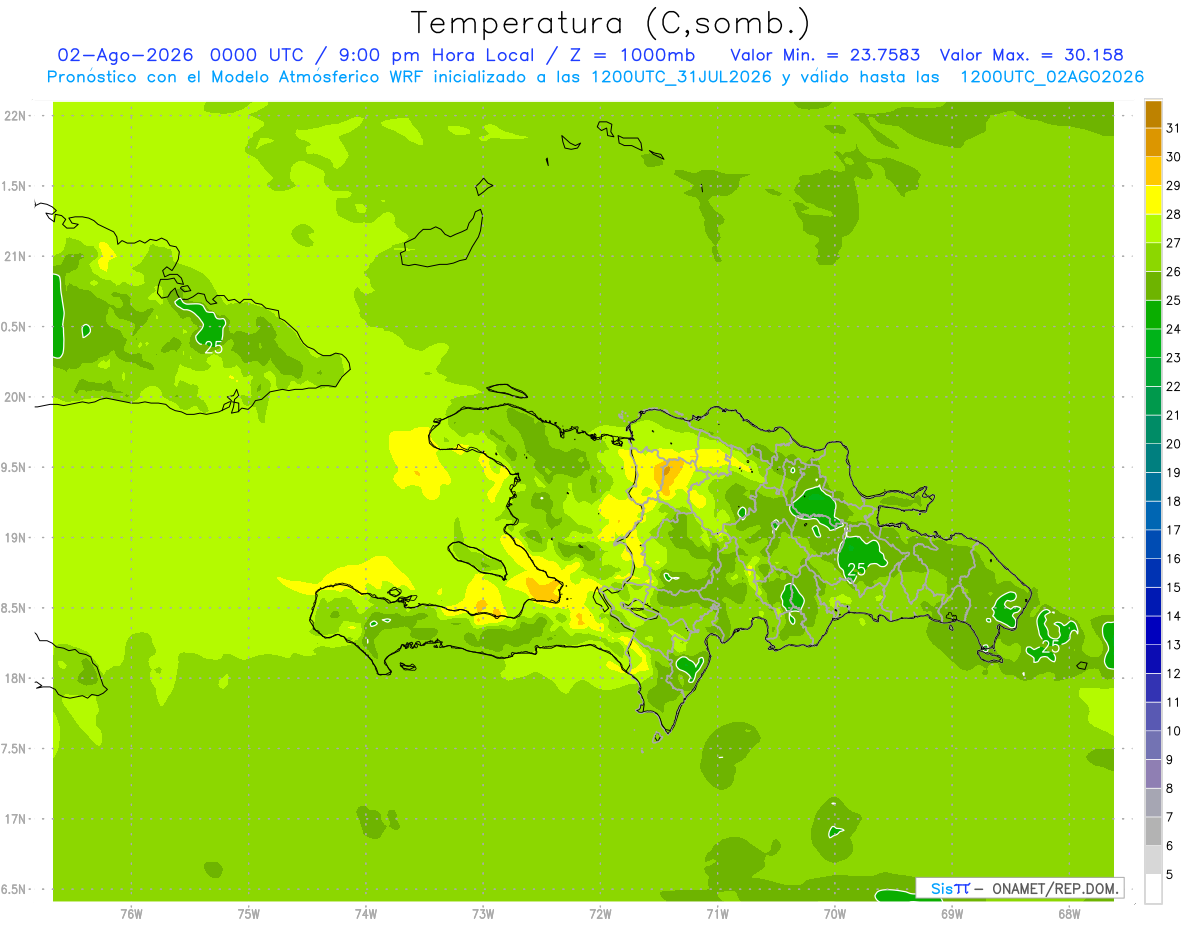
Task: Click "Valor Min. = 23.7583"
Action: tap(826, 55)
